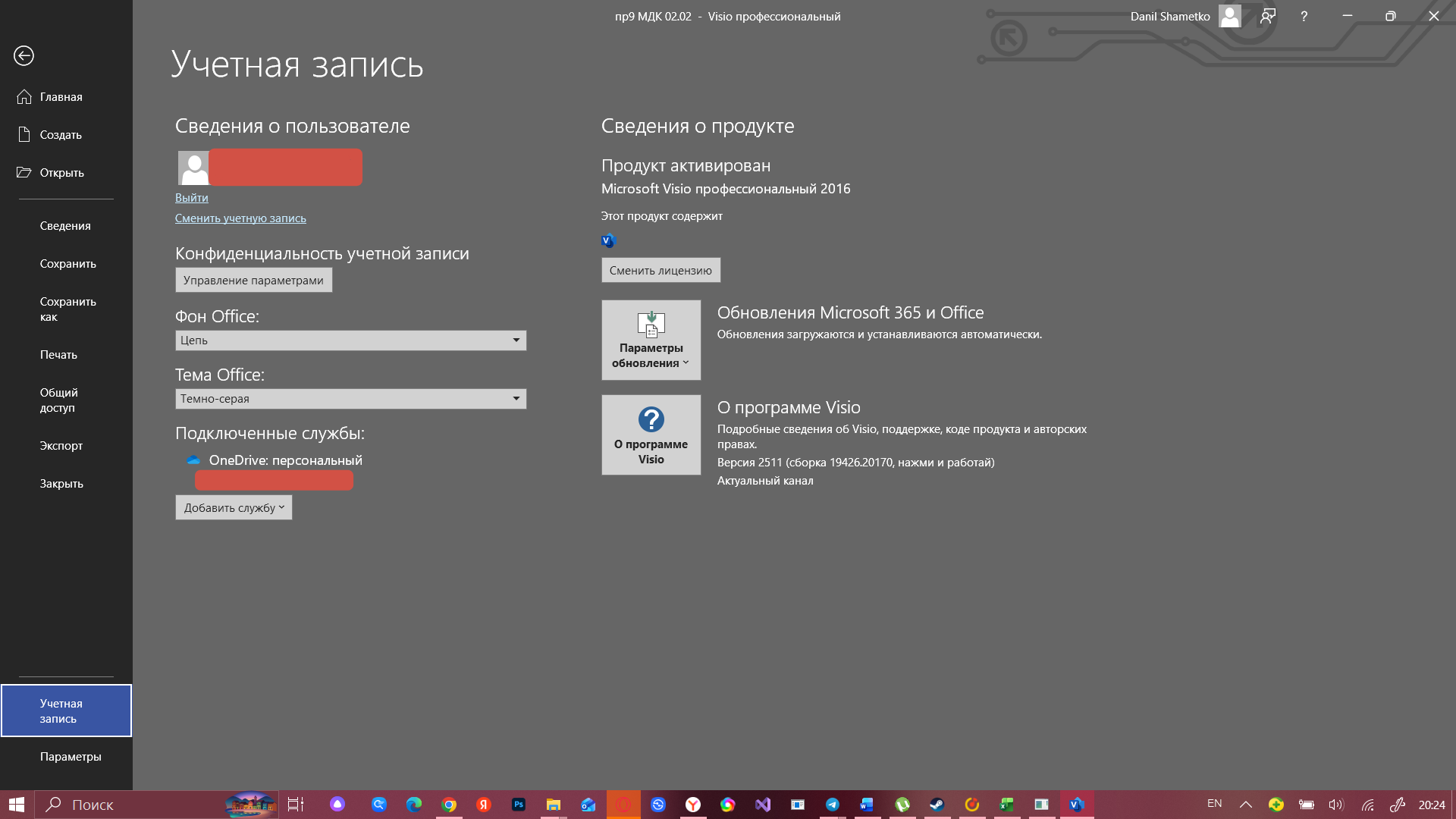Open Telegram from the taskbar

(832, 805)
